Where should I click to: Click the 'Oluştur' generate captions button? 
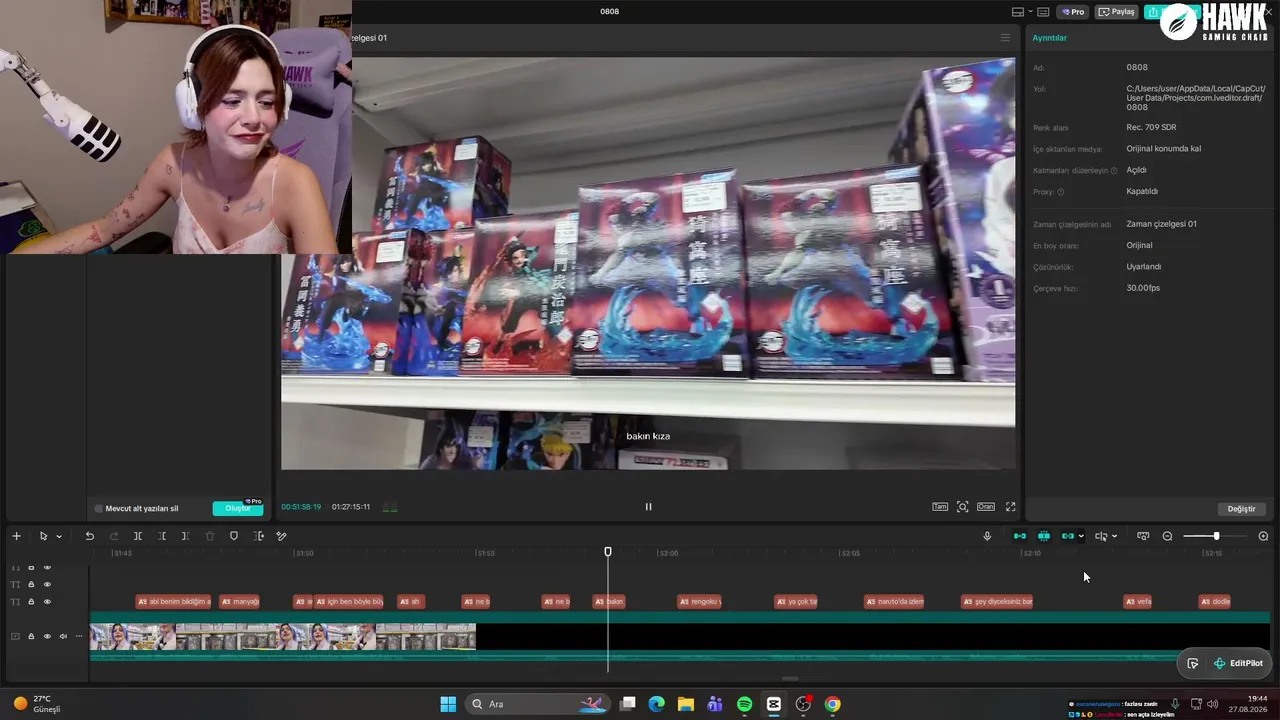[238, 508]
